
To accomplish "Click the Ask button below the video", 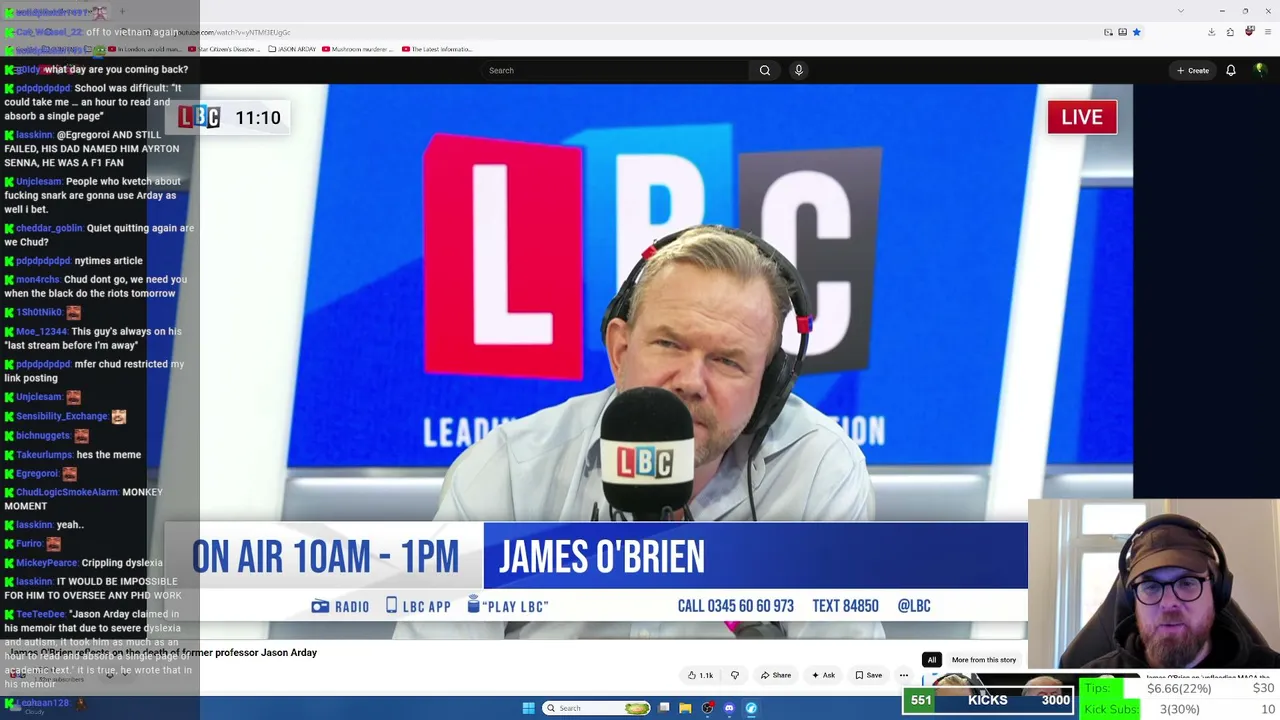I will click(x=823, y=675).
